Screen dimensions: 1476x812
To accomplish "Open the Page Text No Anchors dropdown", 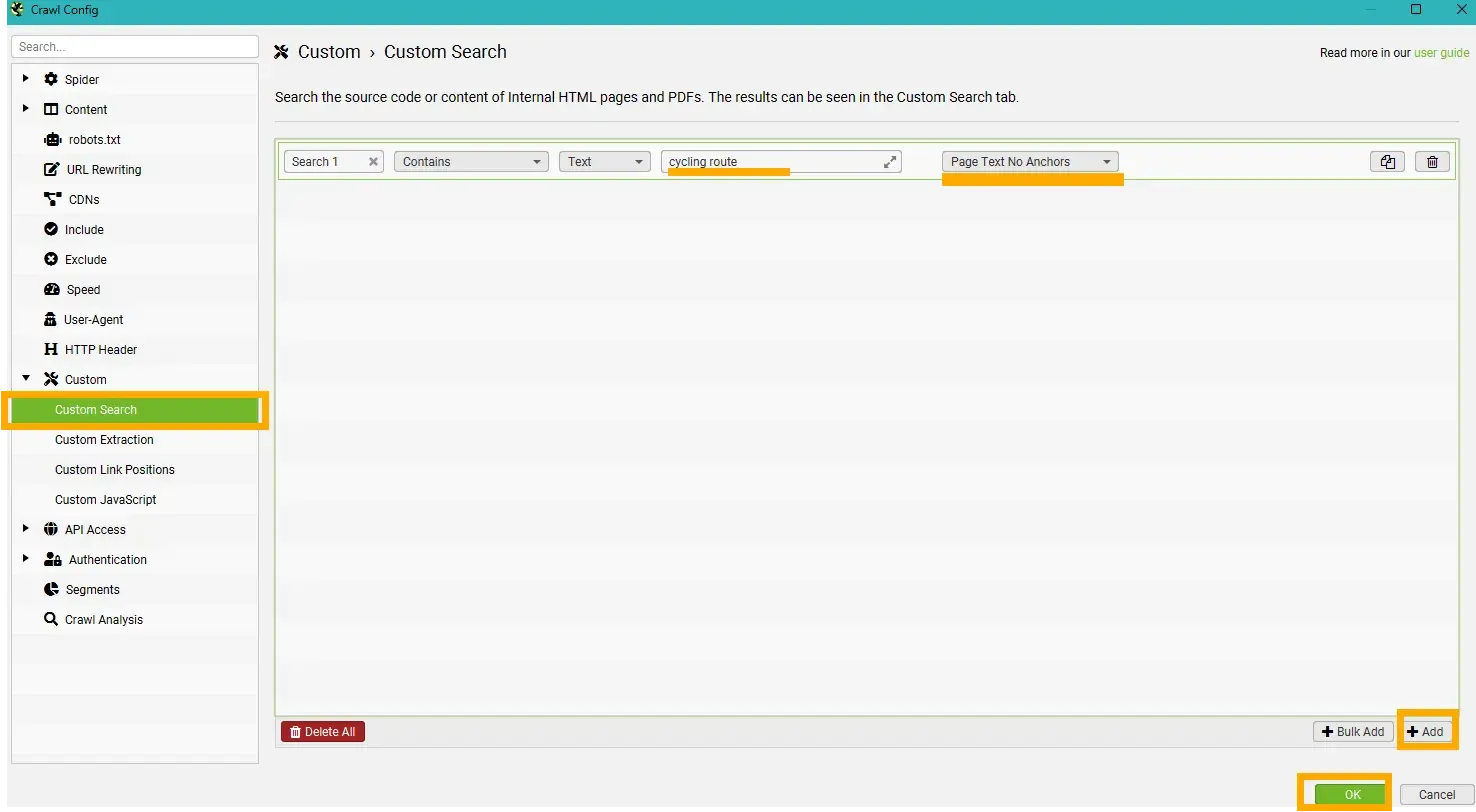I will [x=1030, y=161].
